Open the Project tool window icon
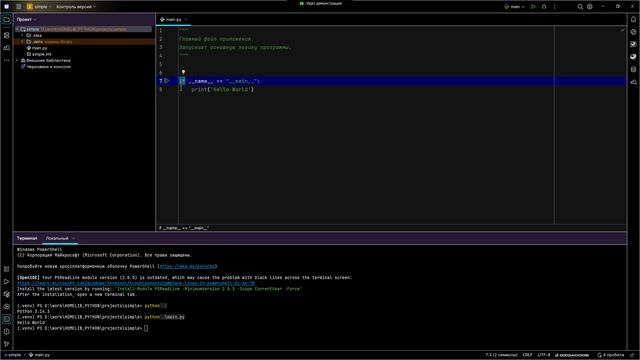Screen dimensions: 640x360 point(7,20)
